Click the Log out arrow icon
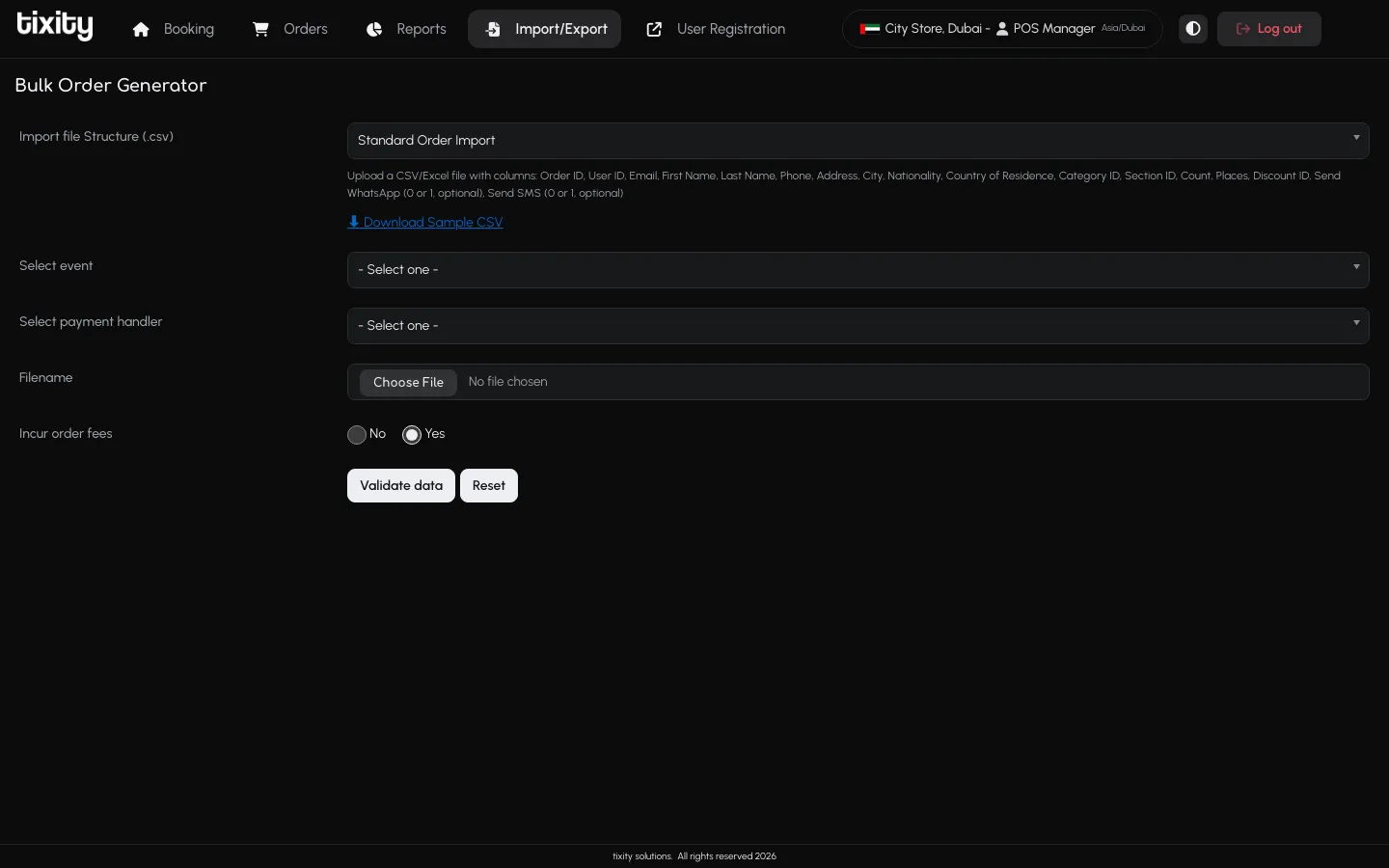Viewport: 1389px width, 868px height. (x=1243, y=29)
